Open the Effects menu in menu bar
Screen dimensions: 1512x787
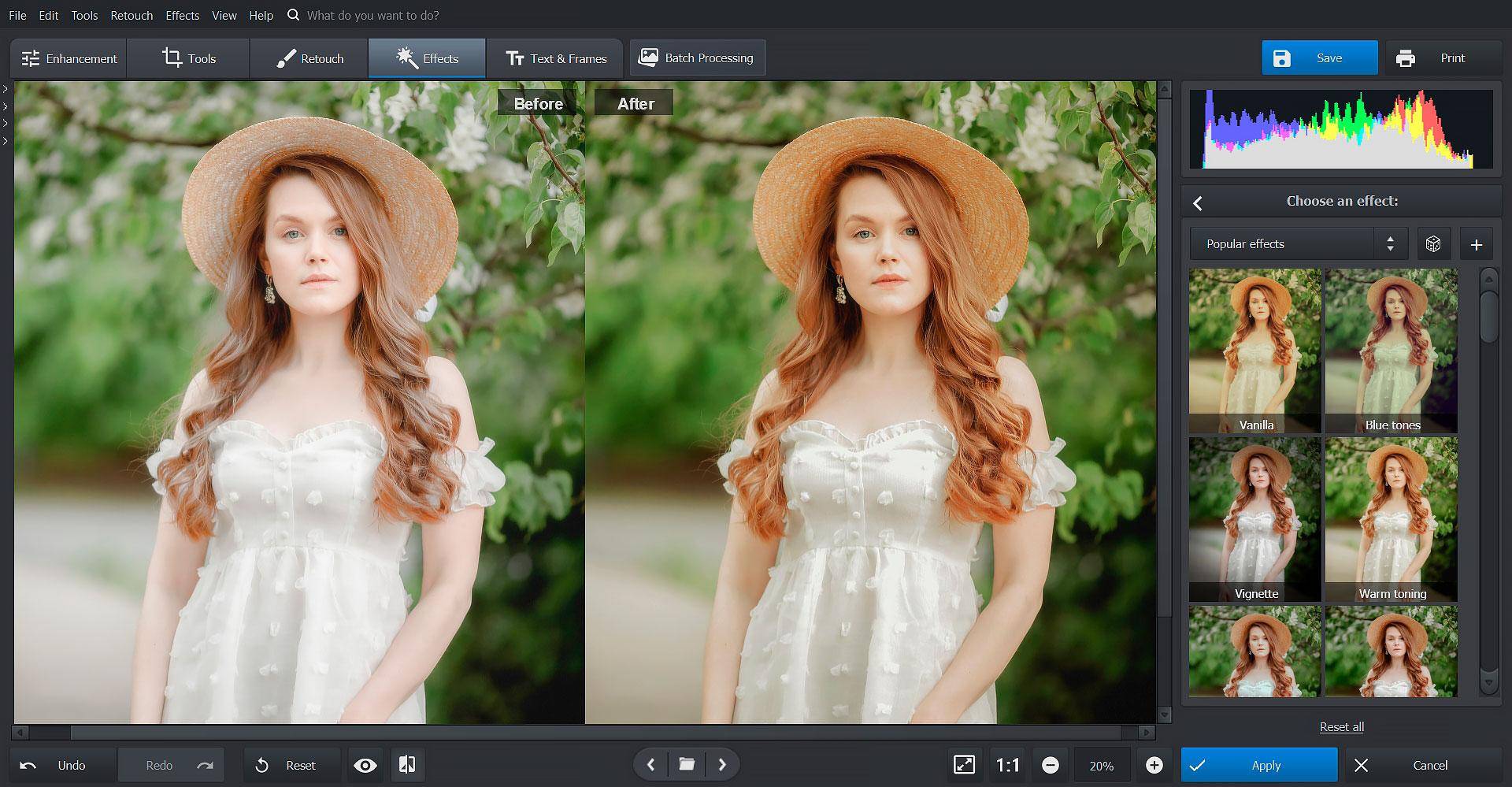tap(182, 15)
